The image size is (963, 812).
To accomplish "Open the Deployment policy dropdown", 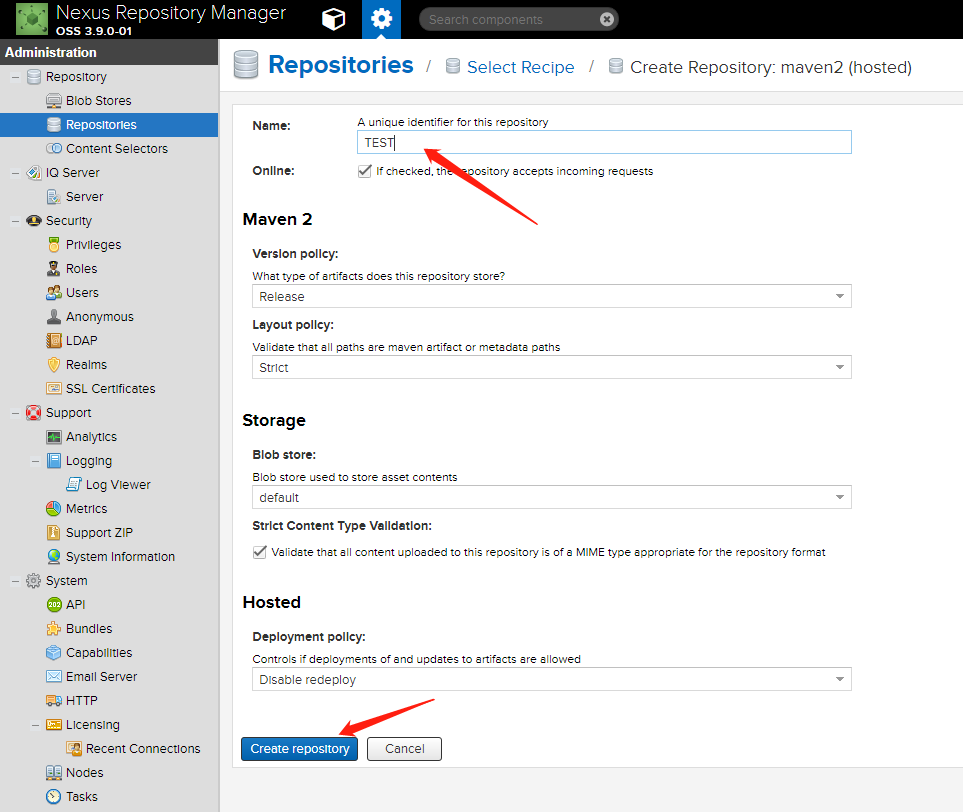I will click(x=552, y=679).
